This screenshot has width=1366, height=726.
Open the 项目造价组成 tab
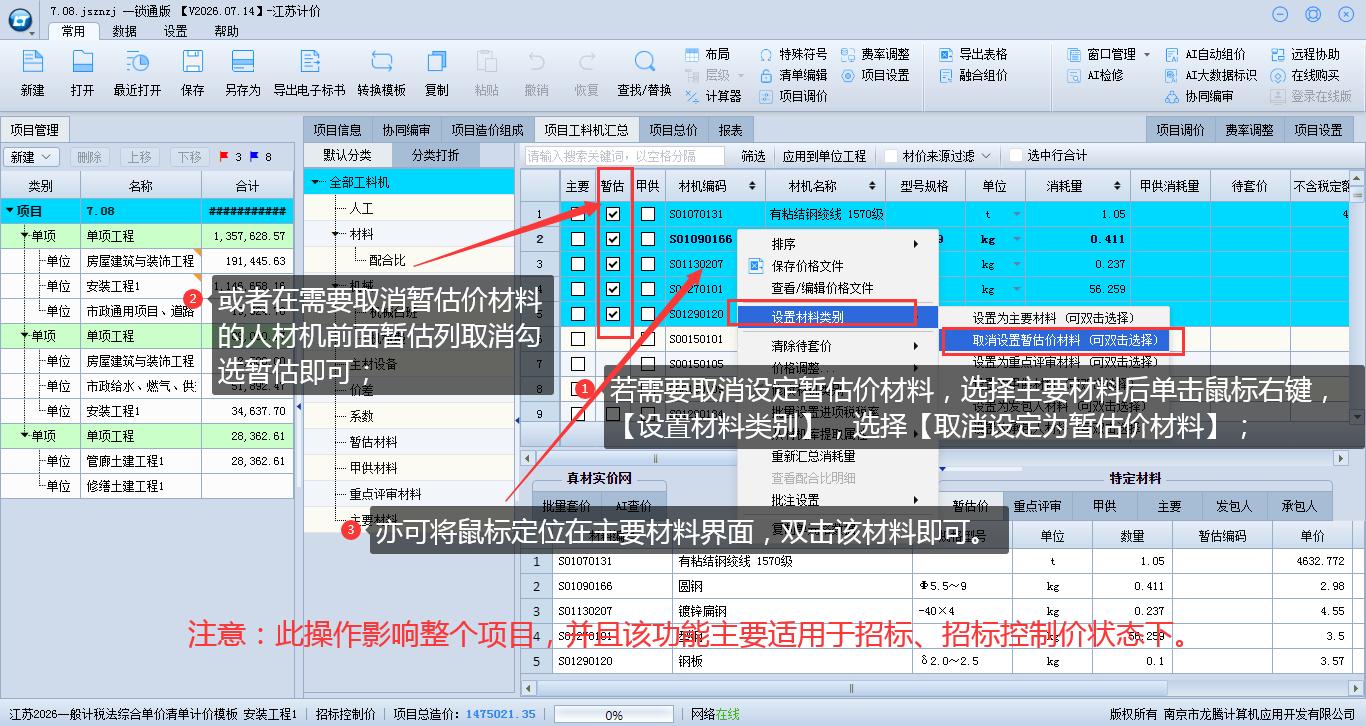click(x=486, y=130)
